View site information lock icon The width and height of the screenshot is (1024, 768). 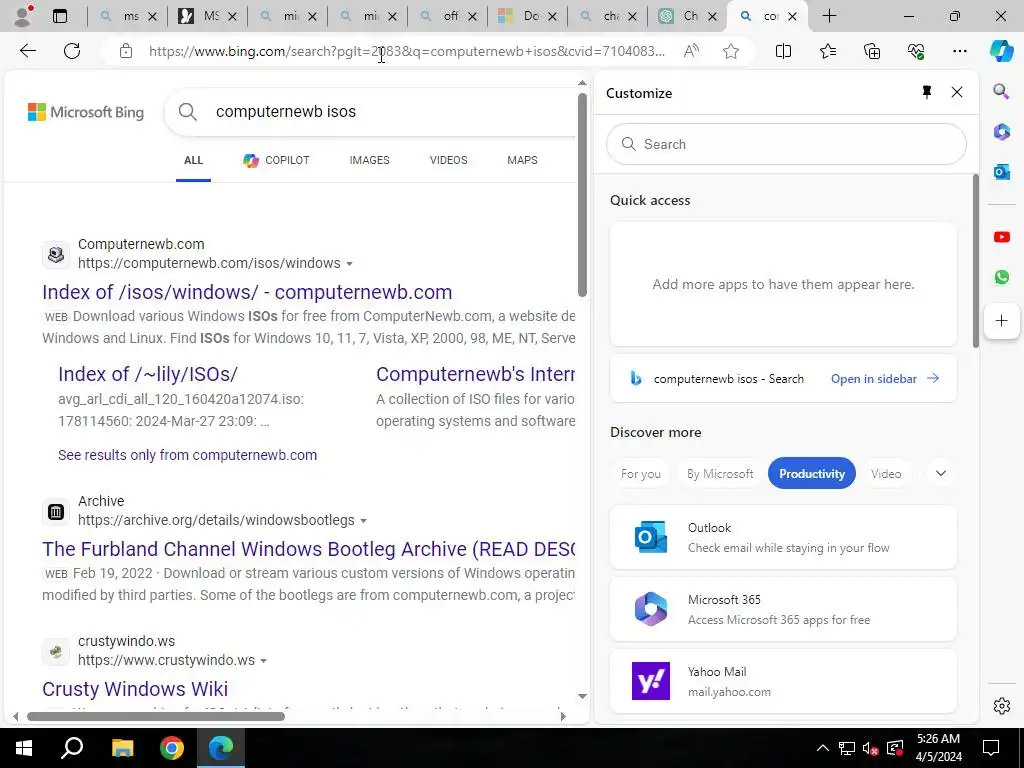(x=126, y=51)
